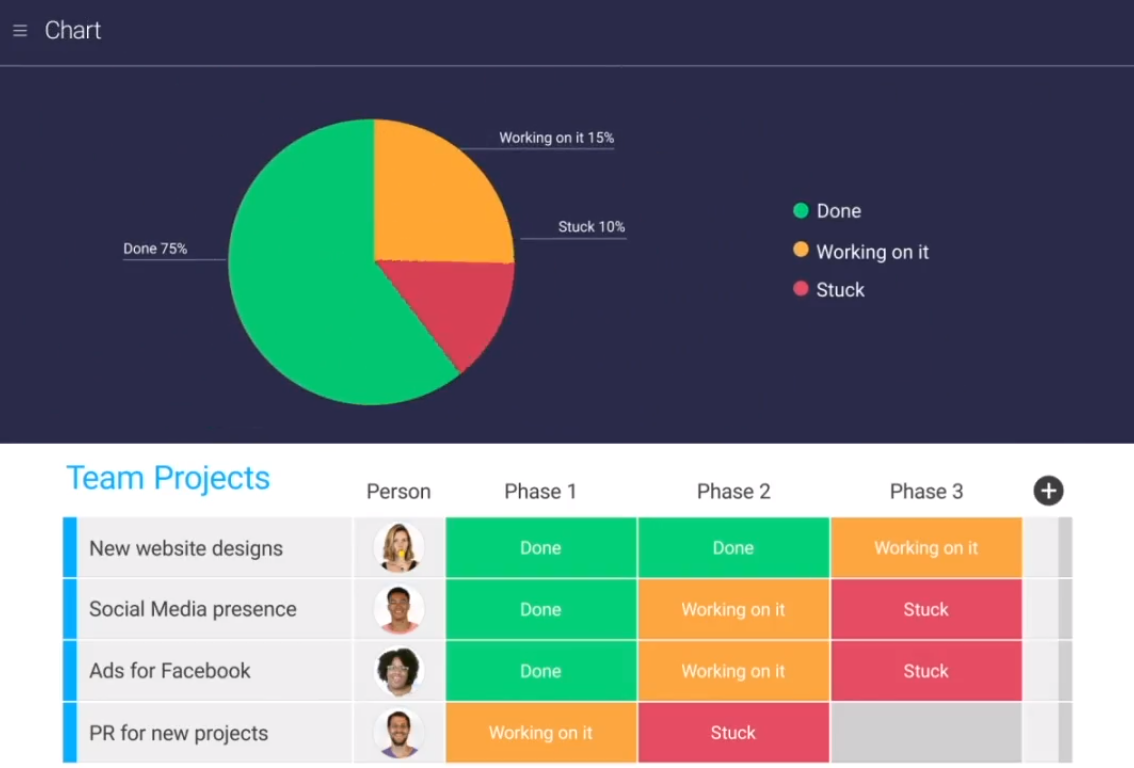Viewport: 1134px width, 768px height.
Task: Open the hamburger menu beside Chart
Action: [20, 31]
